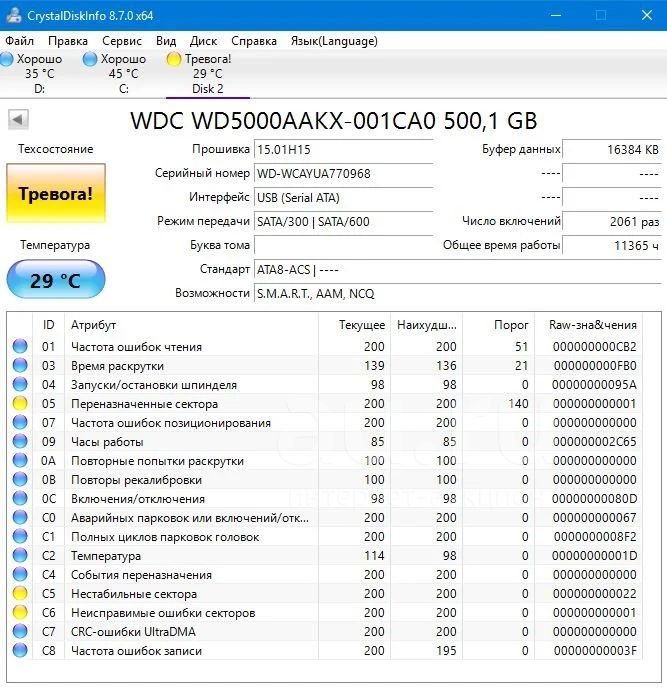Click yellow icon of attribute 05 row

20,403
